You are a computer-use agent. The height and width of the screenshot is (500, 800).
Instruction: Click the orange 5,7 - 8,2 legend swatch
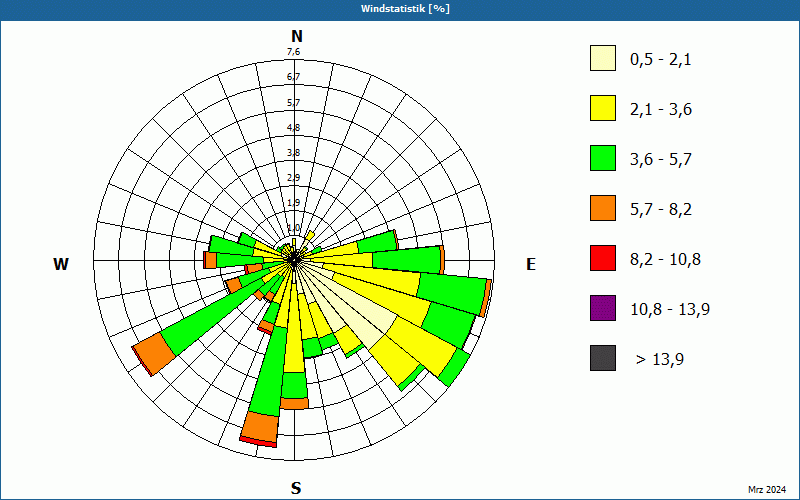603,208
